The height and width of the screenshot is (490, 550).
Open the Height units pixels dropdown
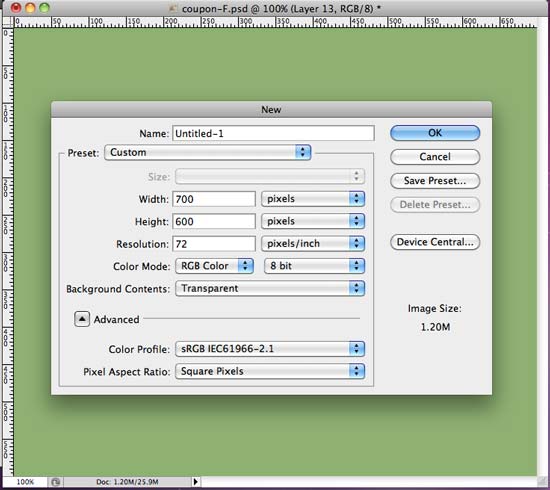coord(313,221)
